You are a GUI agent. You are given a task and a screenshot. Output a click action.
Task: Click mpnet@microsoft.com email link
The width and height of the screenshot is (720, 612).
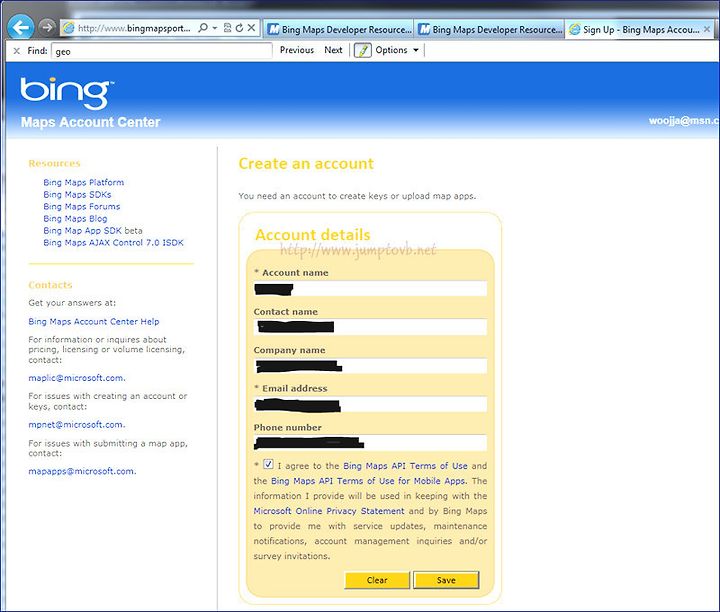[77, 425]
